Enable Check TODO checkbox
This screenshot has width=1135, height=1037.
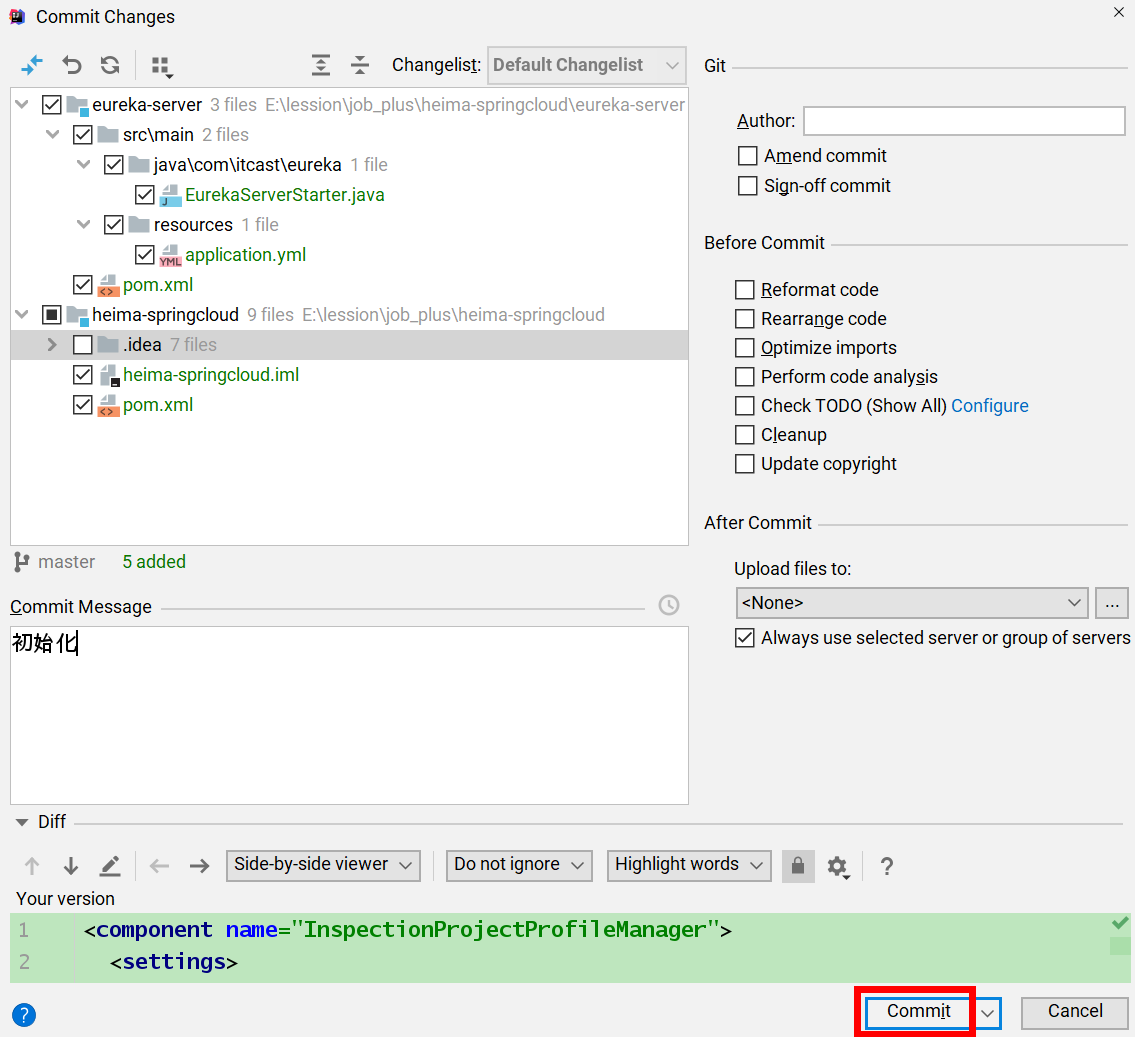click(744, 405)
